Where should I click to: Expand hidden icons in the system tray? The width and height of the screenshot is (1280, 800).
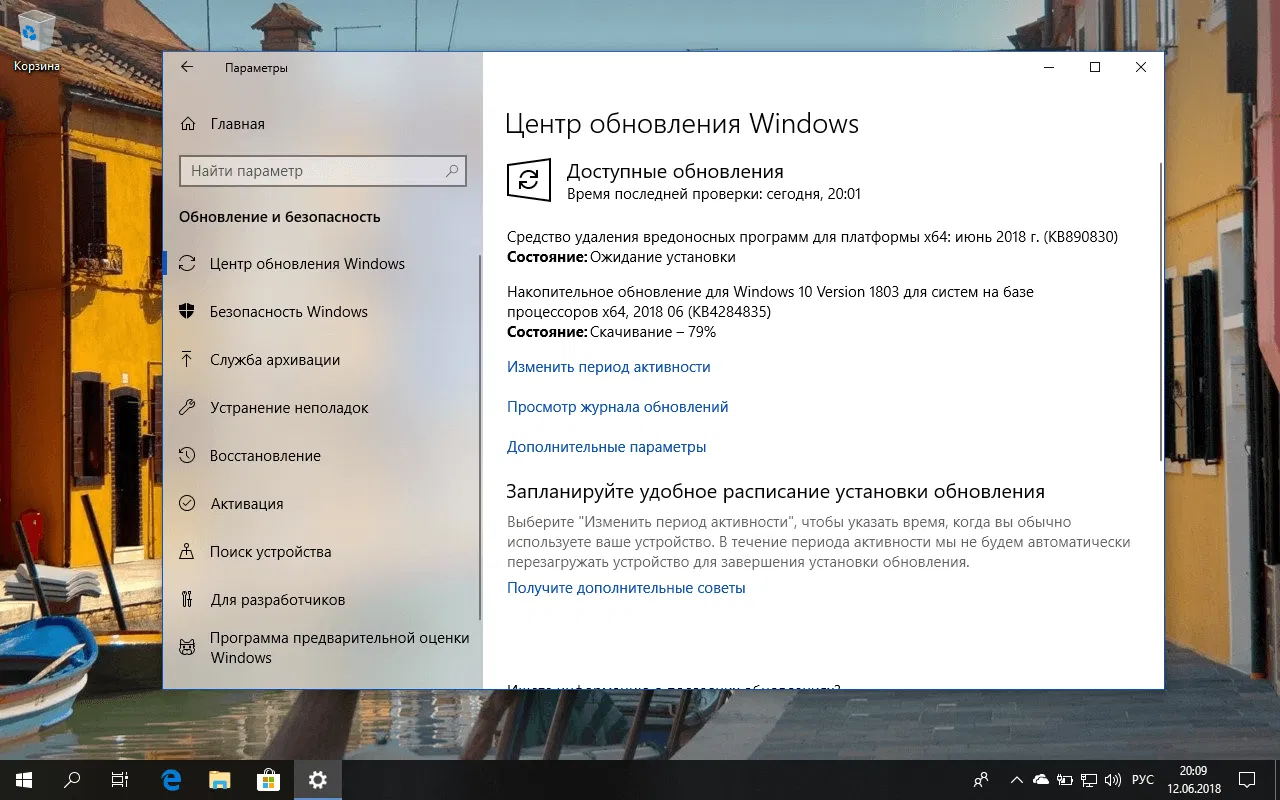click(x=1016, y=779)
